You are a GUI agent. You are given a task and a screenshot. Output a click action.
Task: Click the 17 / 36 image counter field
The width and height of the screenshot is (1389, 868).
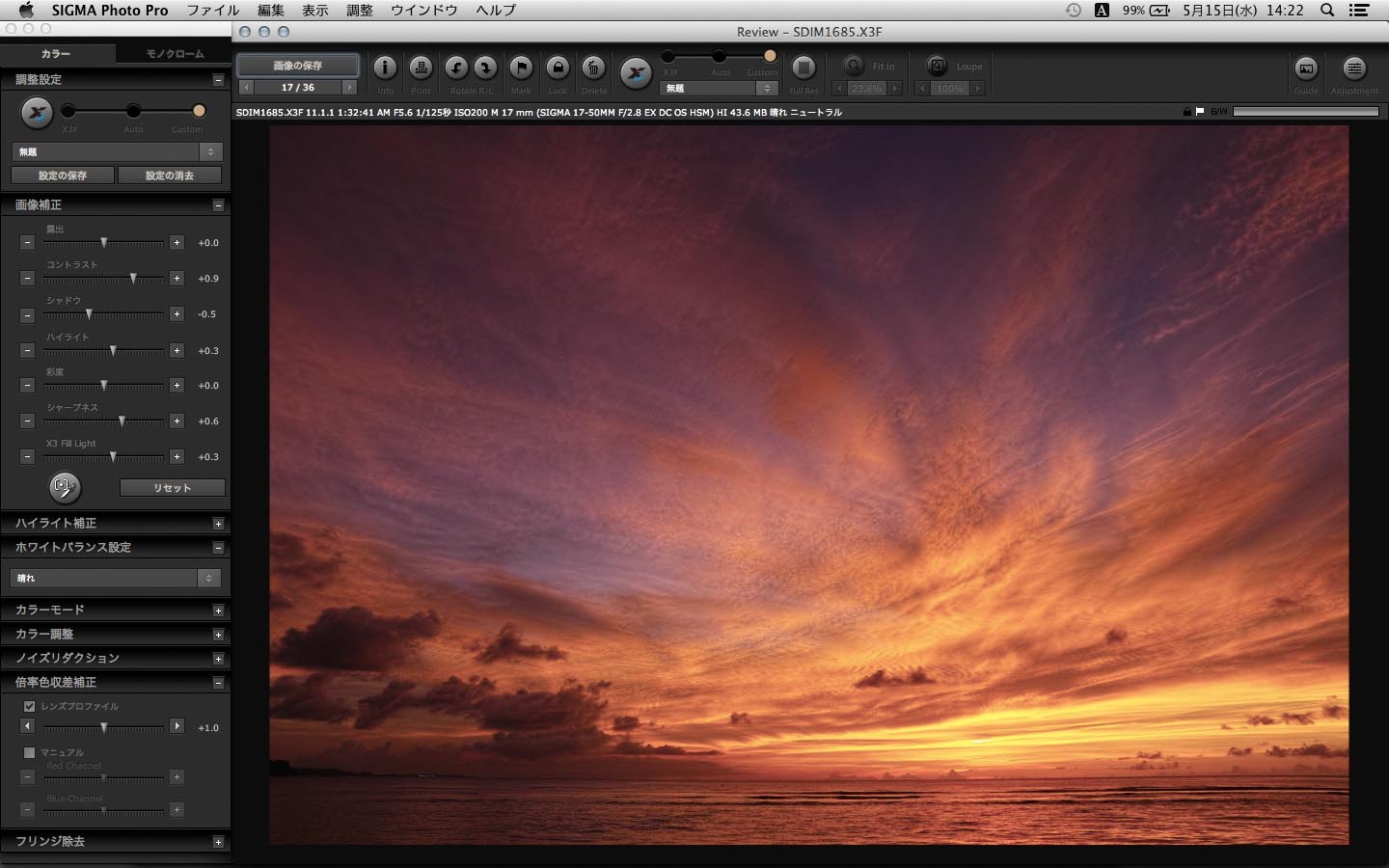(298, 87)
